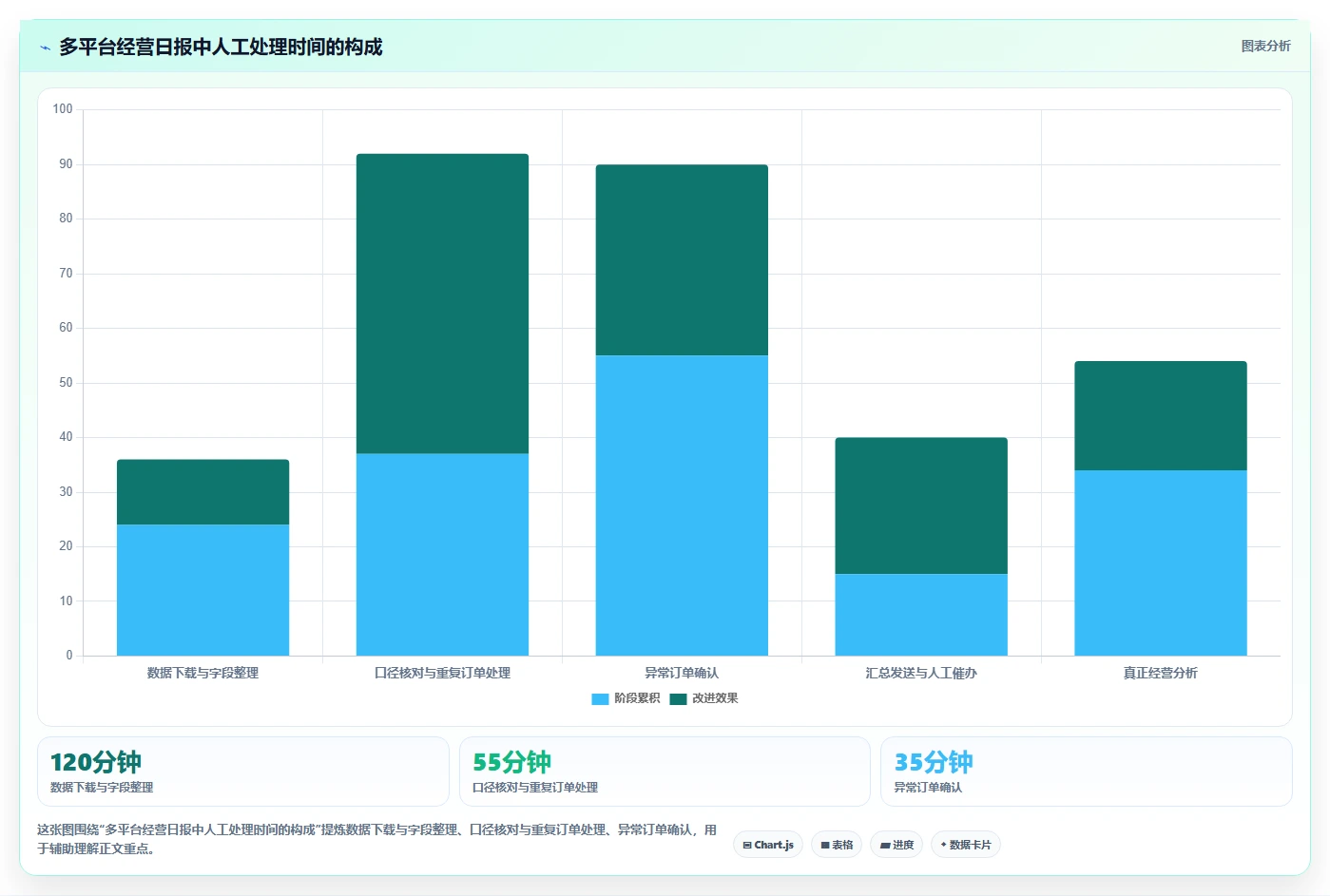Click the 55分钟 stat value
1330x896 pixels.
512,762
